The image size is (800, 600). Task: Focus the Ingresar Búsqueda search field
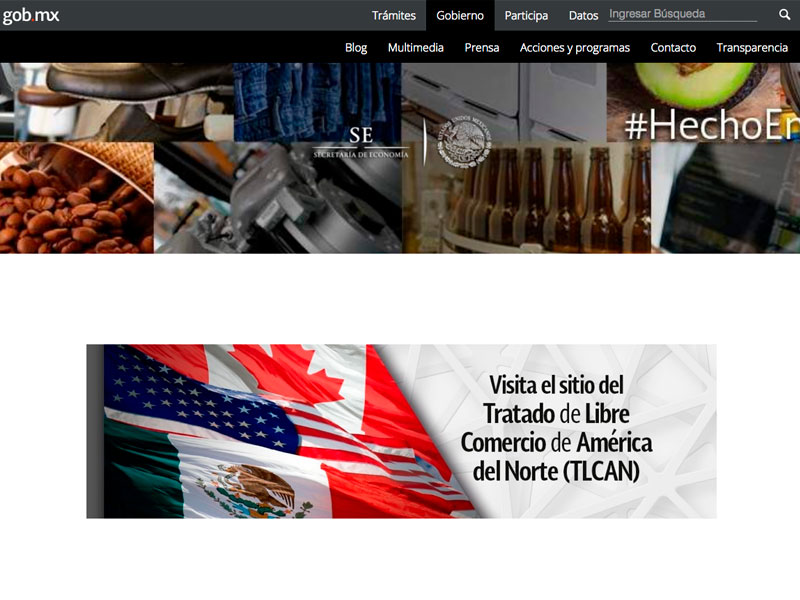click(x=683, y=14)
